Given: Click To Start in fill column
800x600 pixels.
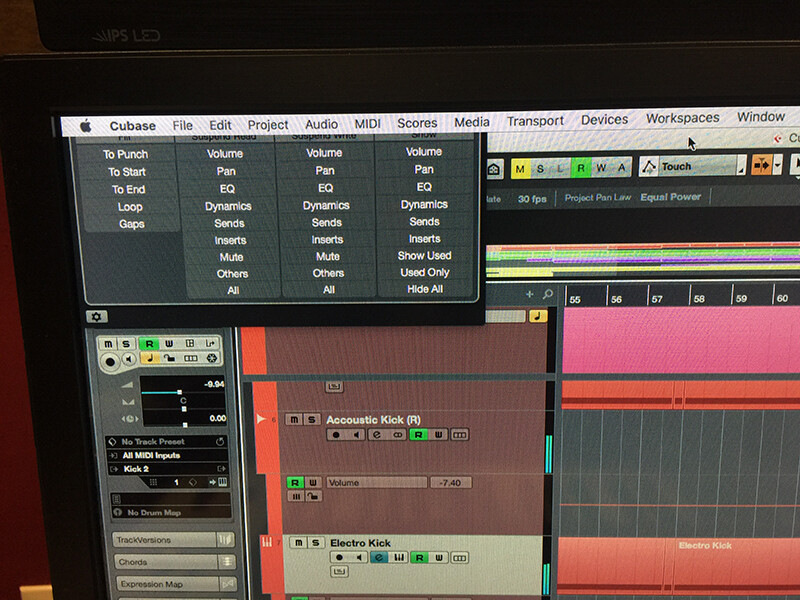Looking at the screenshot, I should coord(127,172).
